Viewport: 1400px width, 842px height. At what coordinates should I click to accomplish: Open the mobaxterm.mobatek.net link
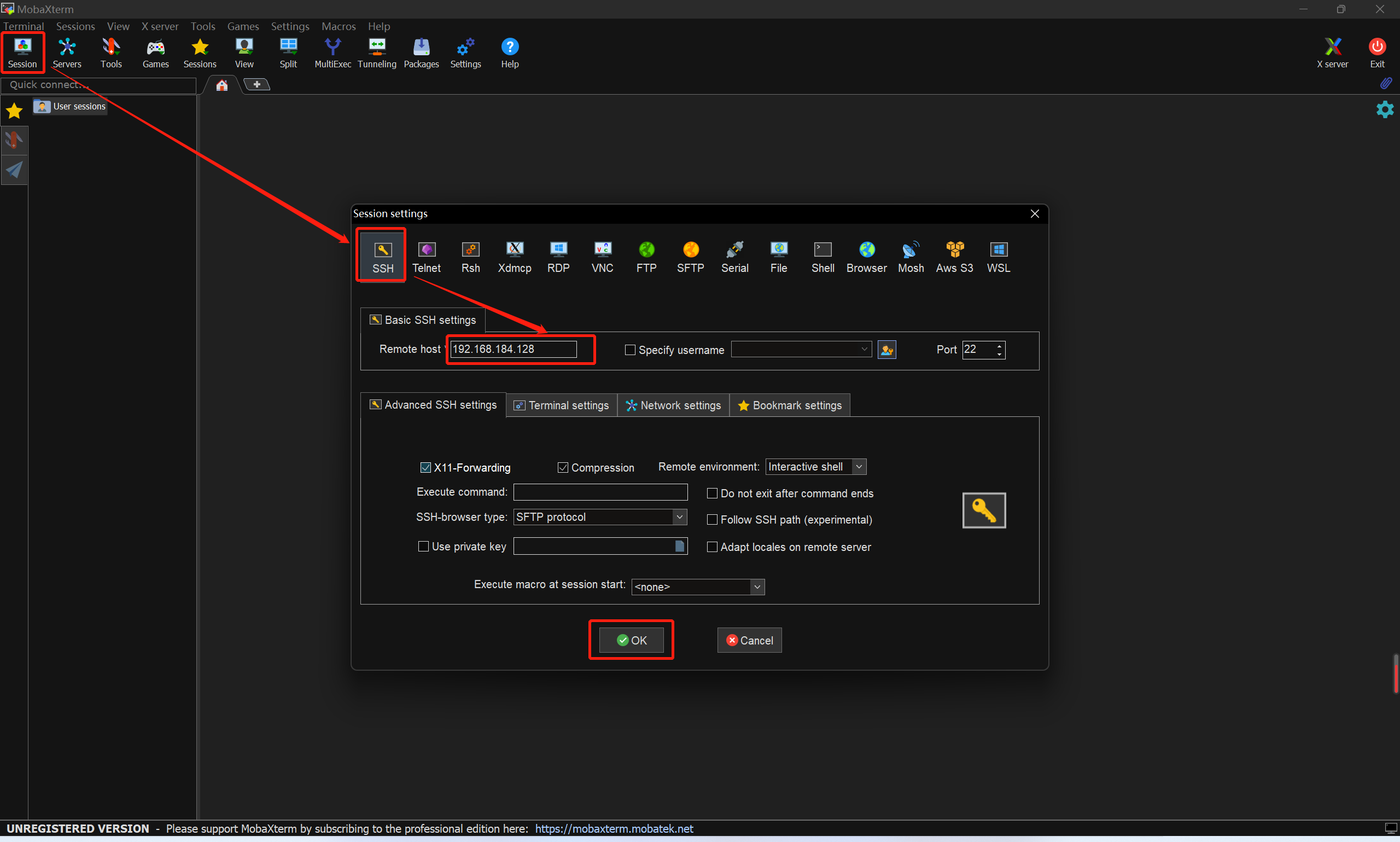click(x=614, y=829)
